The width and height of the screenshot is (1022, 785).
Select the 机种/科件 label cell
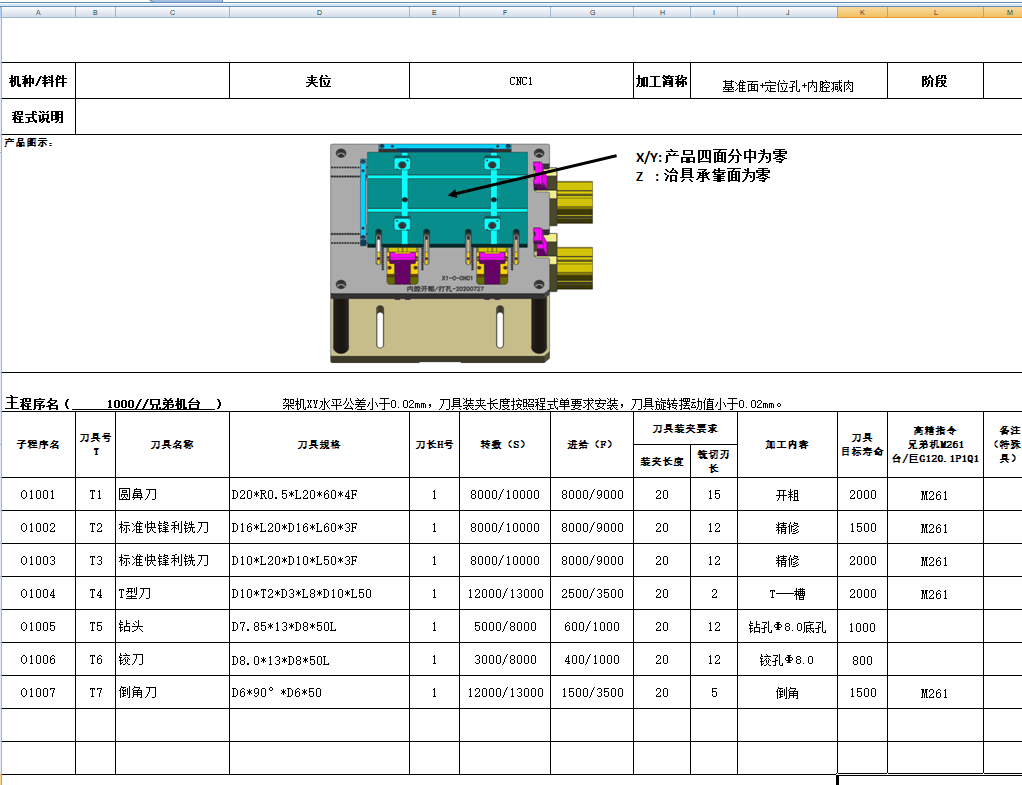click(x=38, y=81)
